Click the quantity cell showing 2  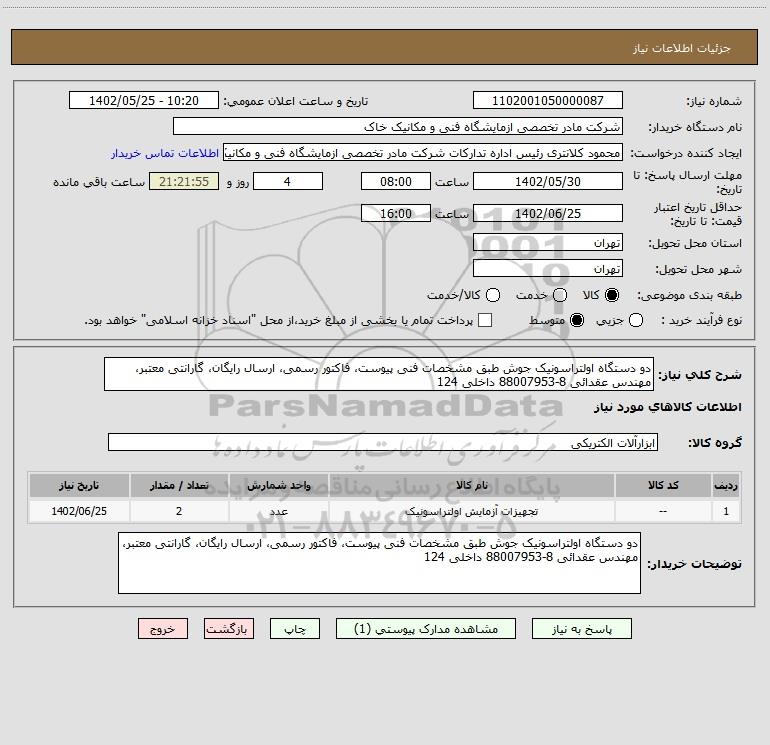pyautogui.click(x=179, y=511)
